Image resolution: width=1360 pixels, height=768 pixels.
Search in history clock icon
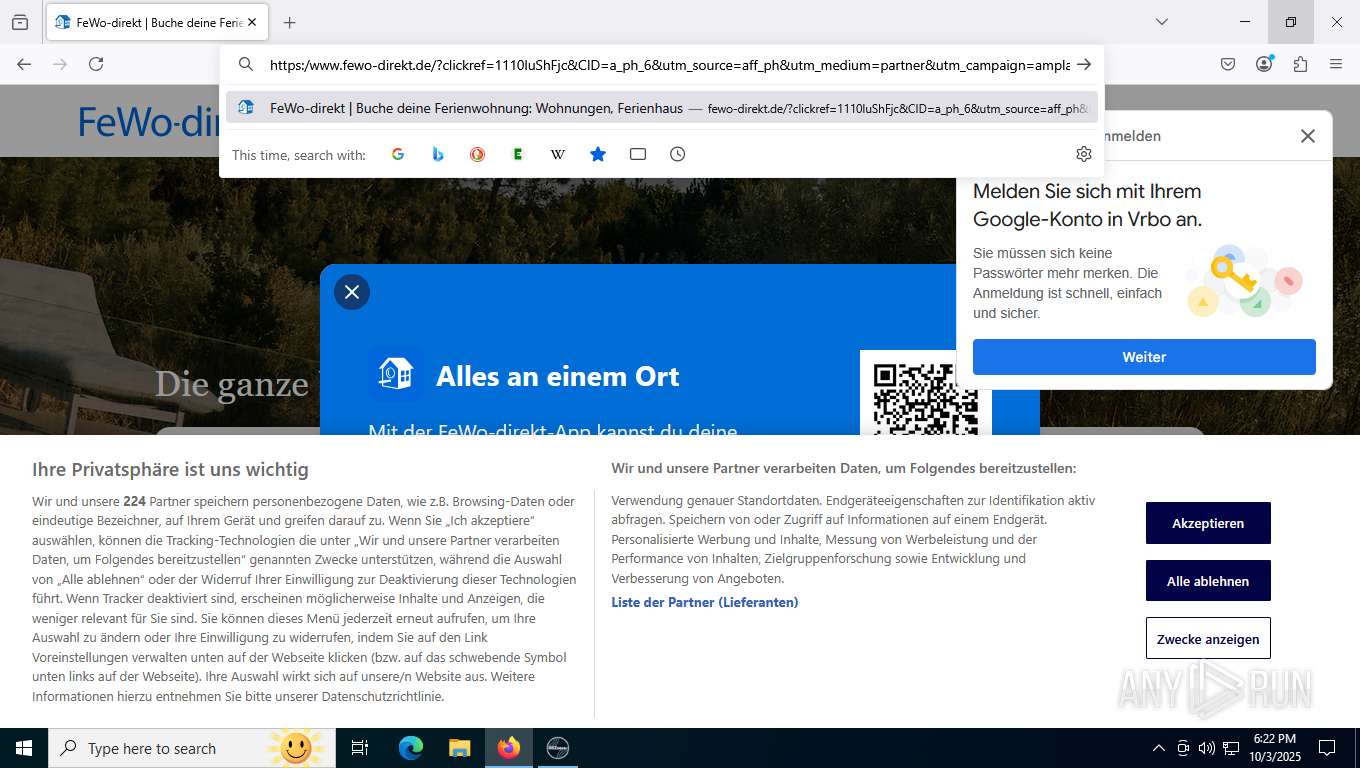(x=678, y=154)
